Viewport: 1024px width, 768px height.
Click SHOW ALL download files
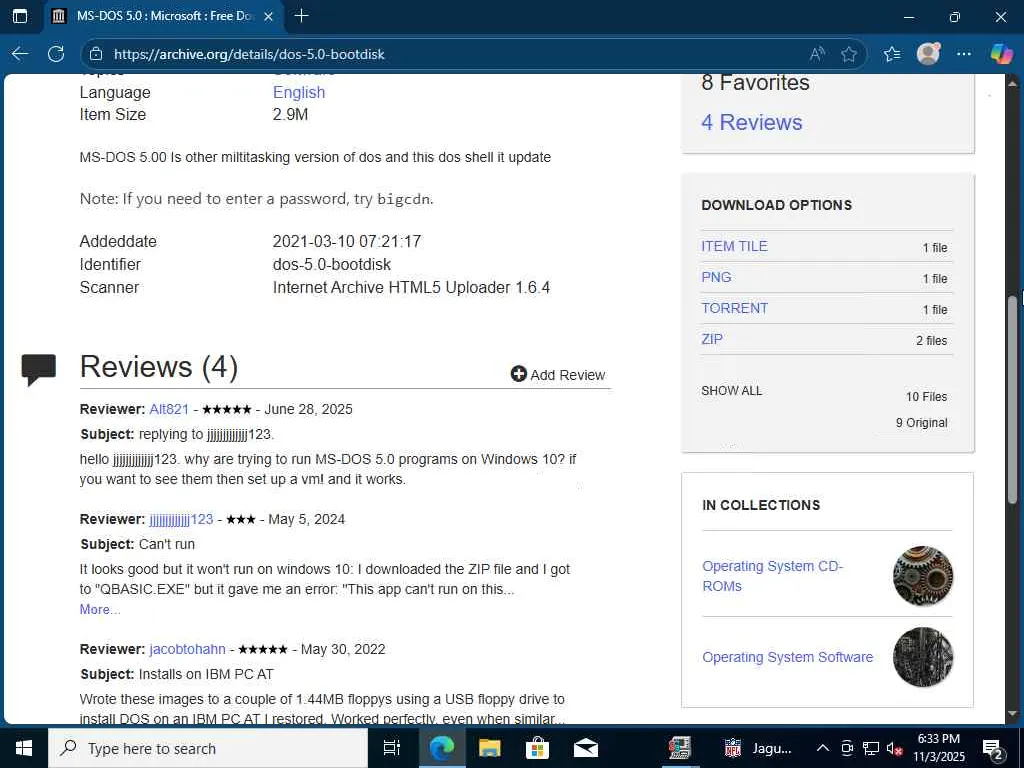[x=731, y=391]
